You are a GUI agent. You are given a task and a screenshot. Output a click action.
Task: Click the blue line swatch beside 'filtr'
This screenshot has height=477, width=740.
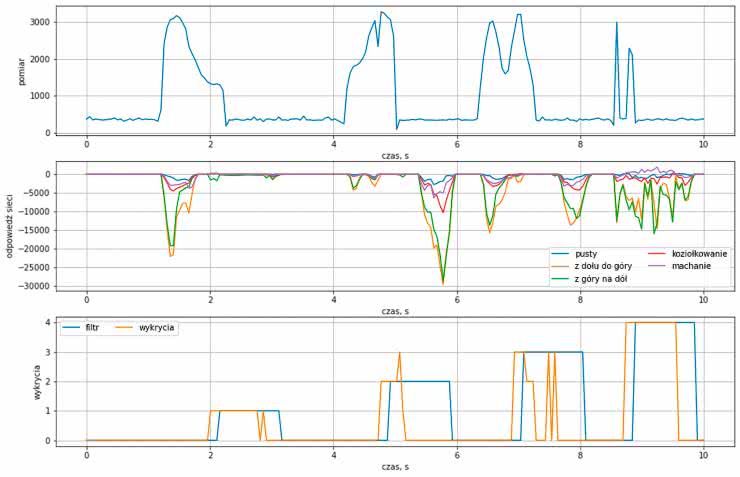[73, 327]
